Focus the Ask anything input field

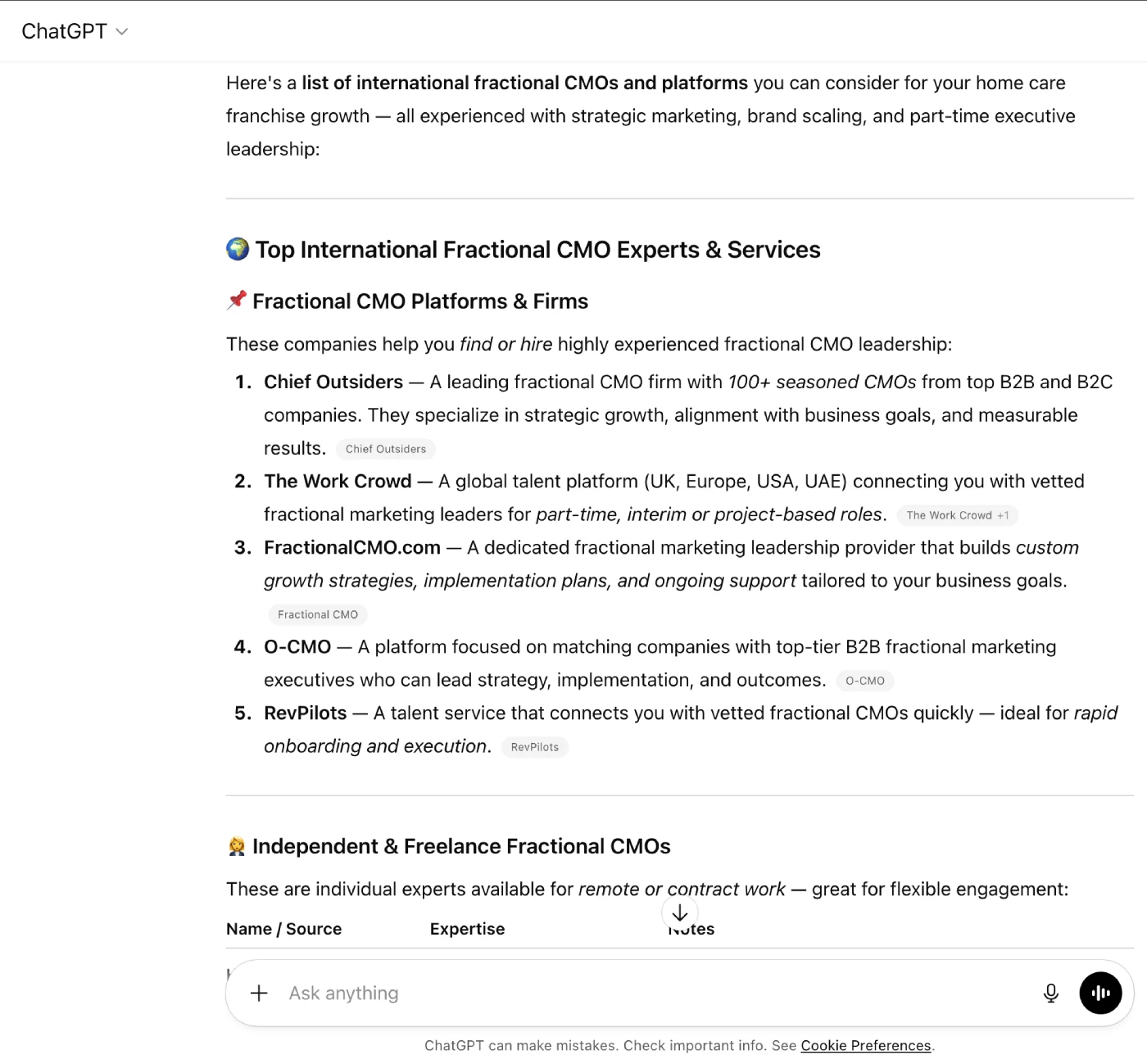(x=639, y=993)
